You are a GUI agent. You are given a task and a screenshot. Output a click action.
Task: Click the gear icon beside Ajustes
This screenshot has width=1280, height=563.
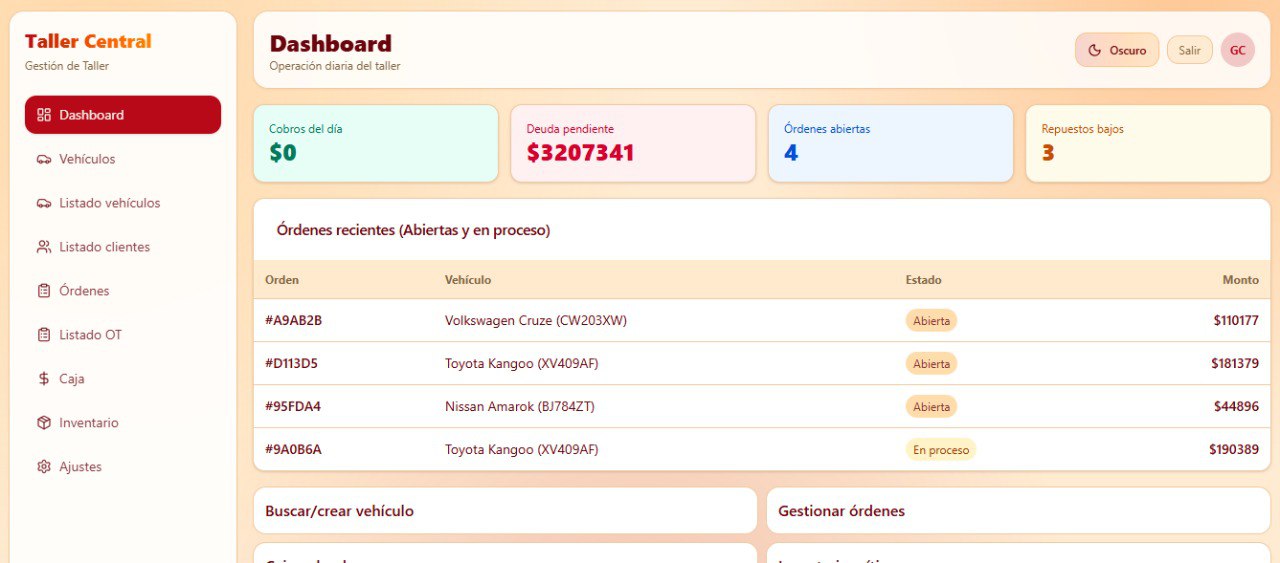click(x=44, y=467)
